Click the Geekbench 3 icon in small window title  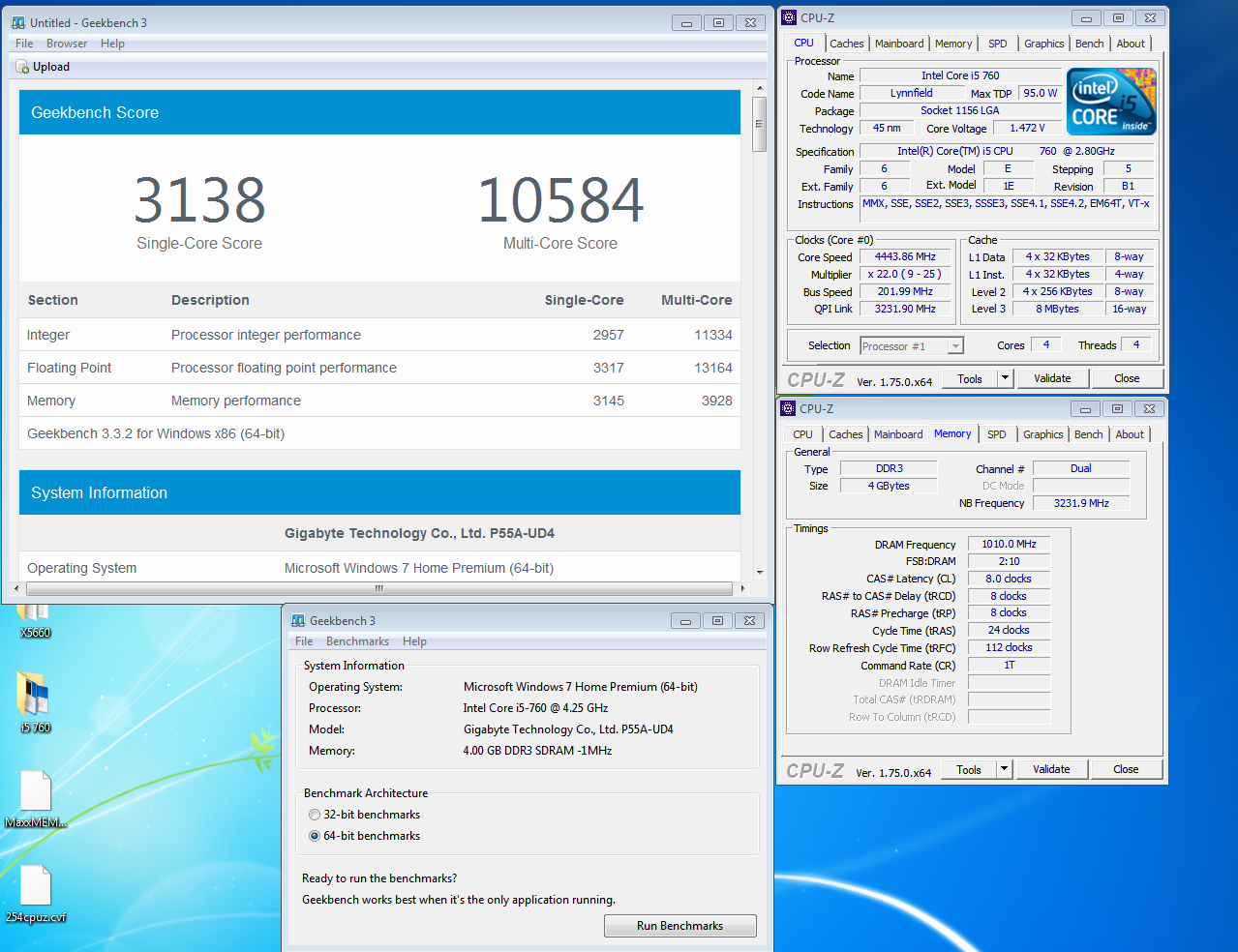pos(298,620)
